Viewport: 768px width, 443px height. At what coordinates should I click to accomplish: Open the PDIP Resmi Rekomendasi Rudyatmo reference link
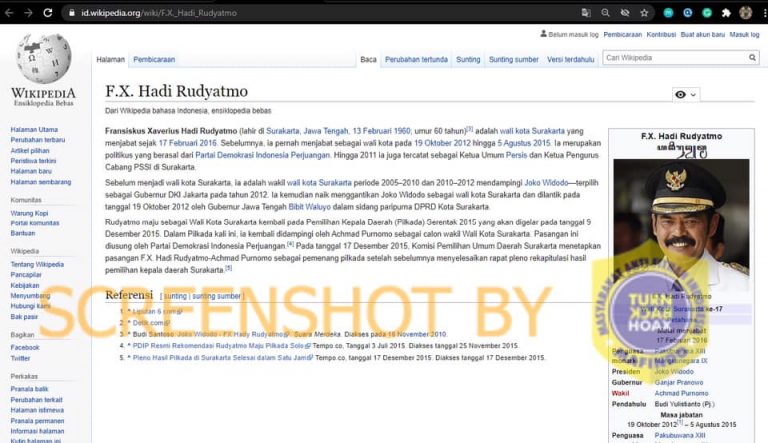point(219,345)
